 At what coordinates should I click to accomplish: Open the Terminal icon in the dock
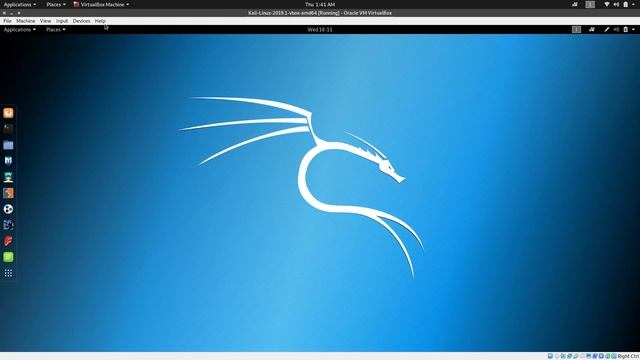(x=8, y=129)
